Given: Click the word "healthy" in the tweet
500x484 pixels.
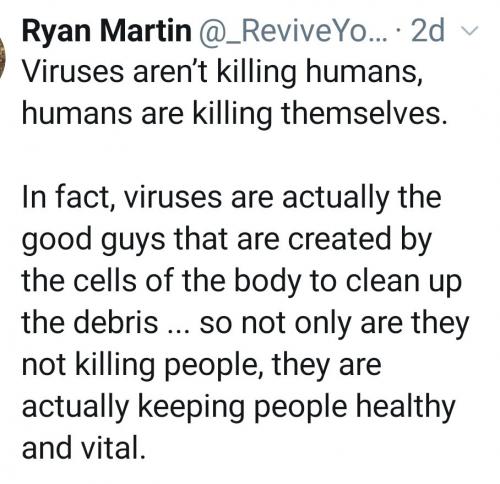Looking at the screenshot, I should coord(406,407).
